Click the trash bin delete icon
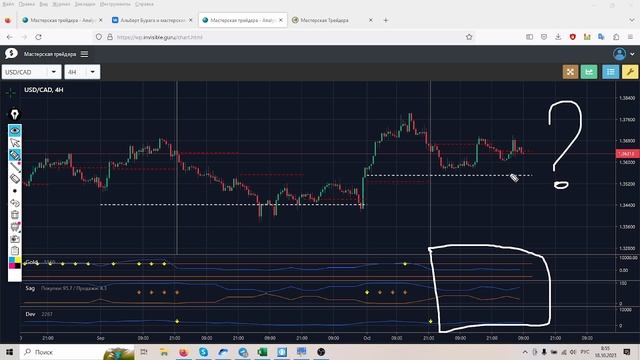 [15, 215]
